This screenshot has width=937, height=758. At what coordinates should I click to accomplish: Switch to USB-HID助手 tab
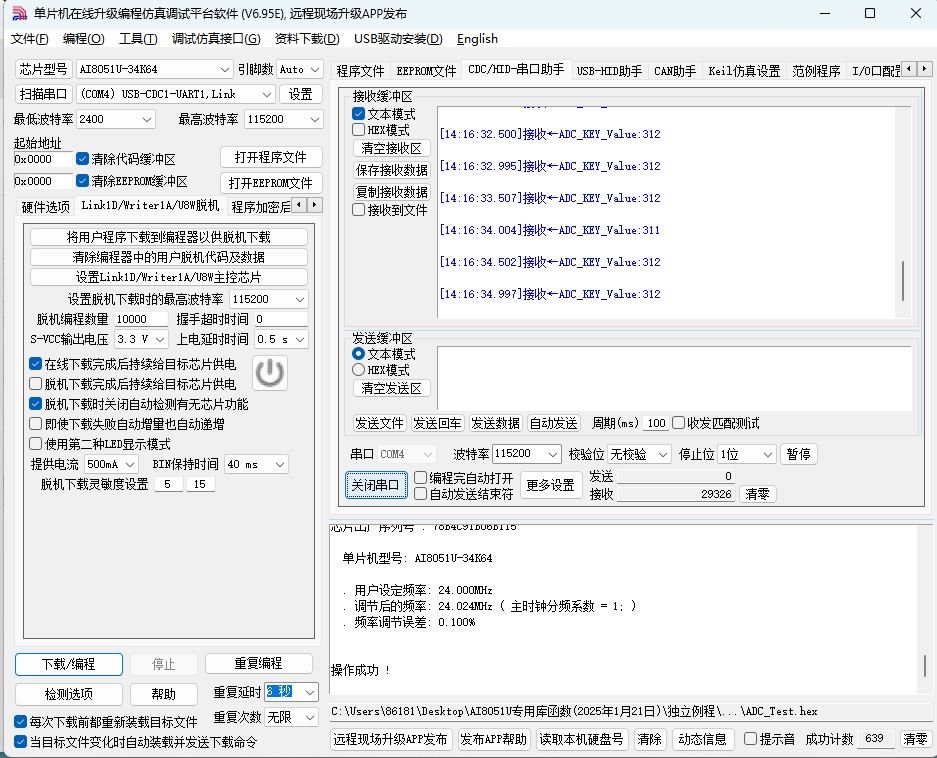point(609,71)
